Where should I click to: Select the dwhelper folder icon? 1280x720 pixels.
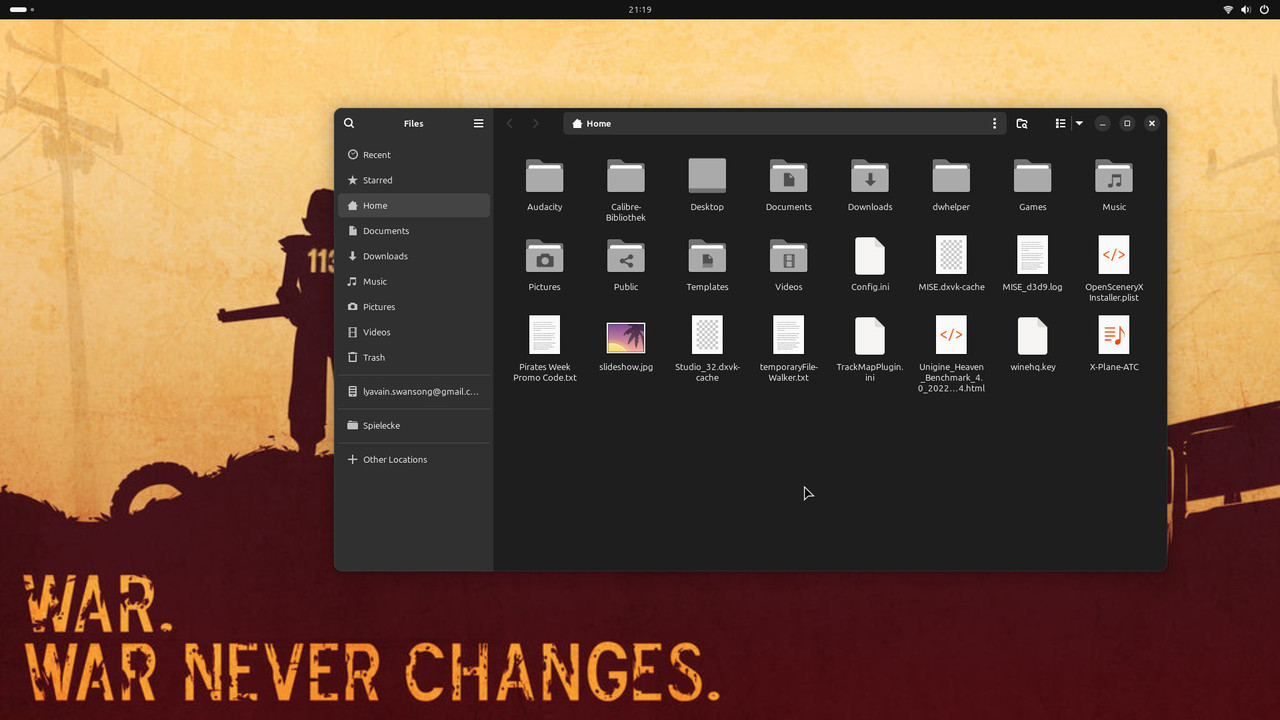(951, 175)
